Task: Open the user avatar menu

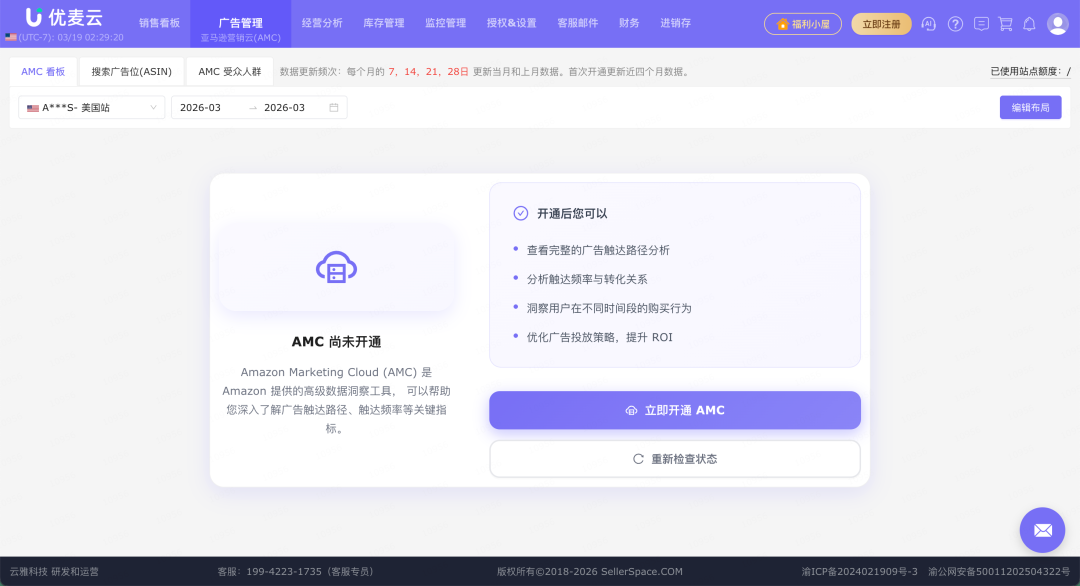Action: [1057, 23]
